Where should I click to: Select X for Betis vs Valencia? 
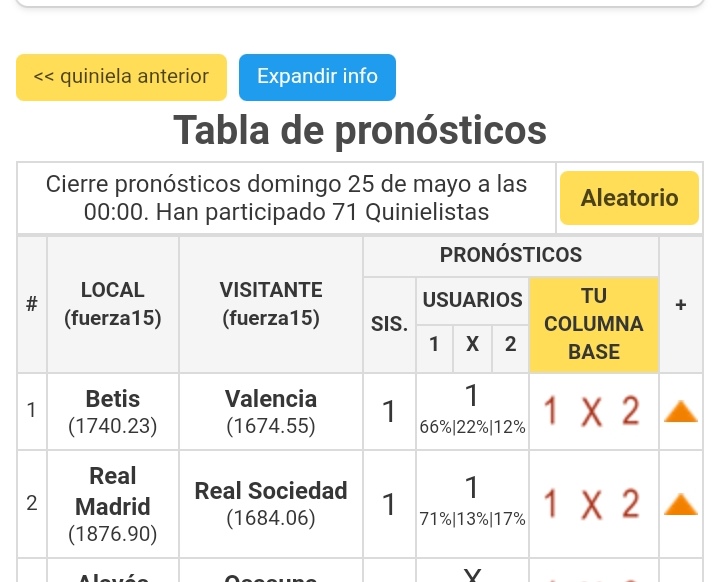tap(591, 411)
